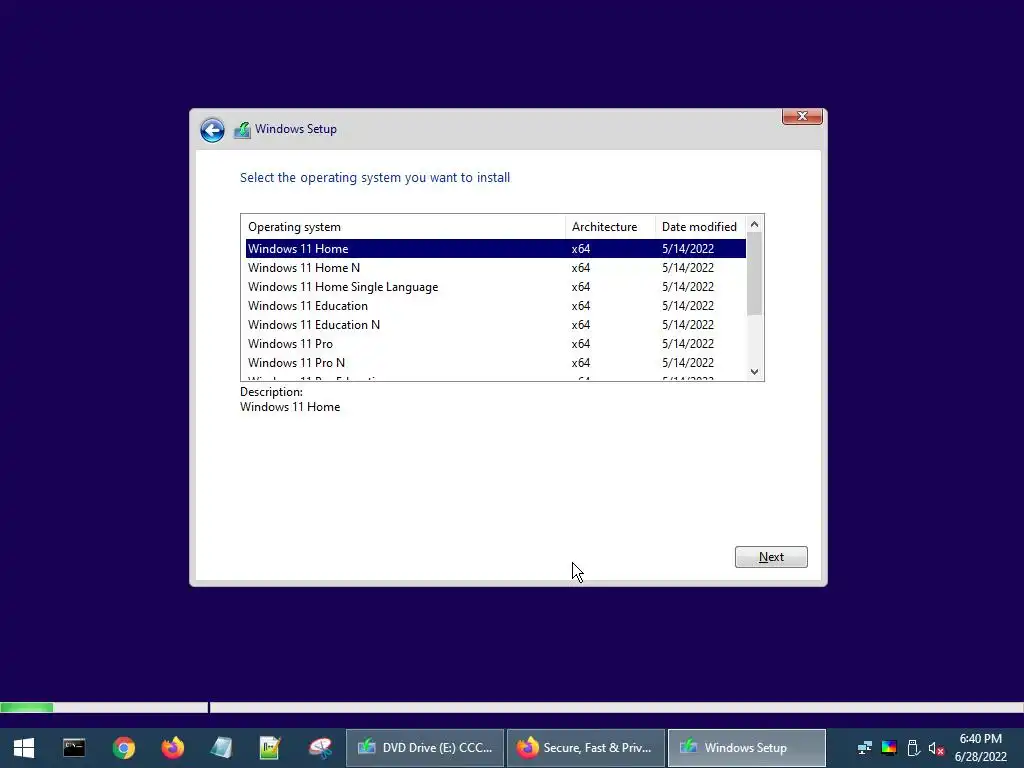
Task: Switch to the DVD Drive (E:) taskbar window
Action: tap(424, 748)
